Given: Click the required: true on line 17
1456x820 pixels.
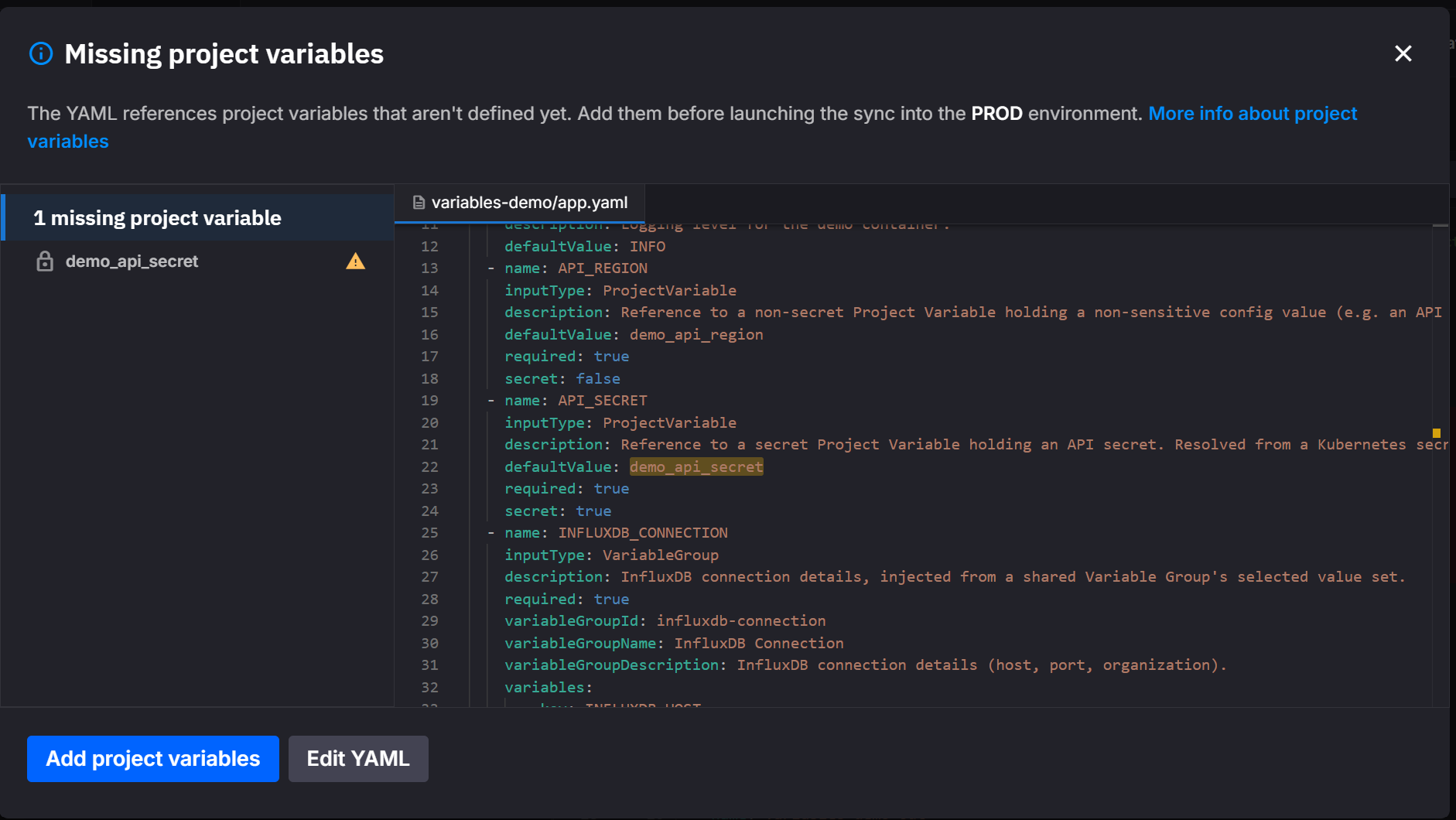Looking at the screenshot, I should (567, 357).
